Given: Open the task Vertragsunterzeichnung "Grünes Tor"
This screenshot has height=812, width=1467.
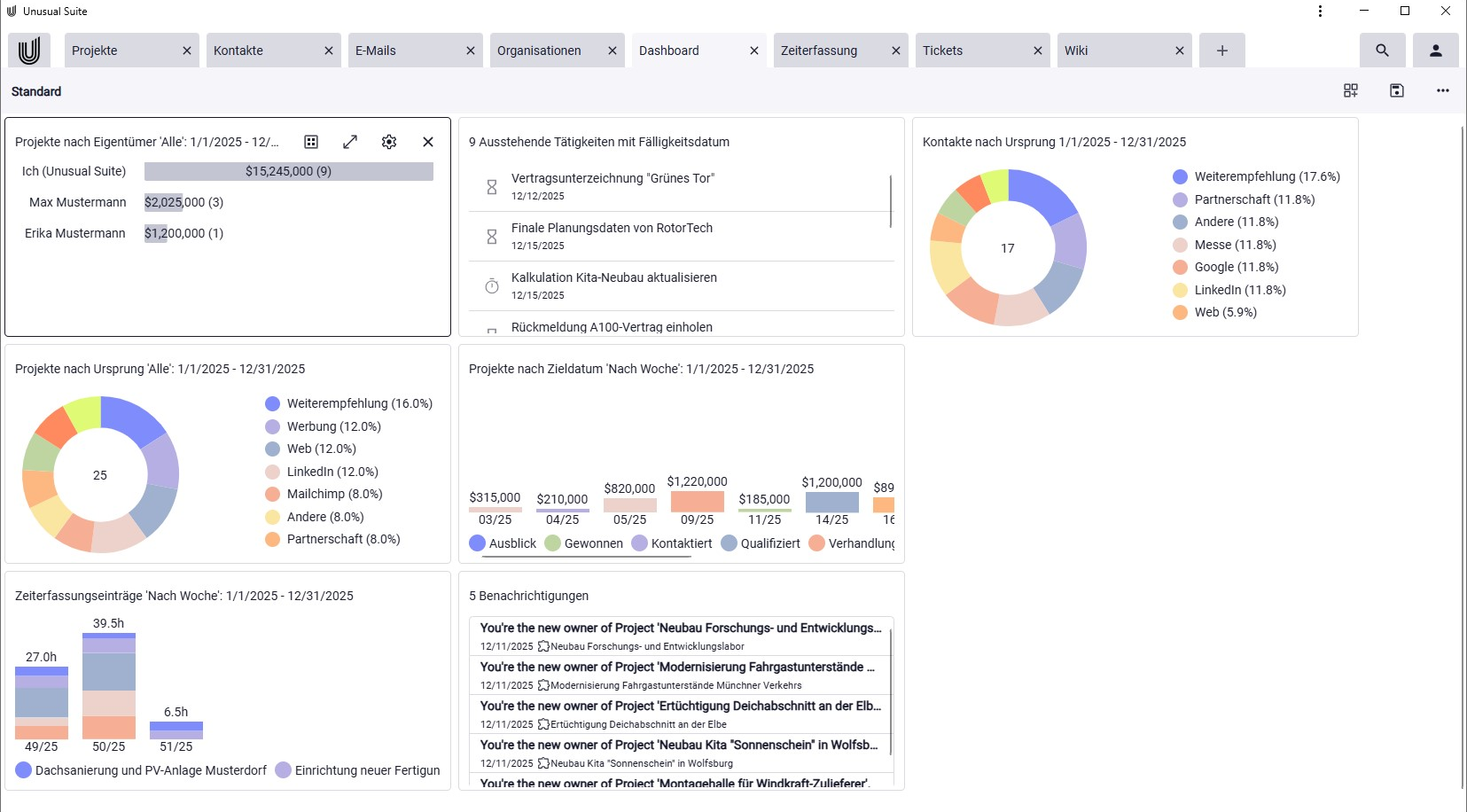Looking at the screenshot, I should (x=613, y=178).
